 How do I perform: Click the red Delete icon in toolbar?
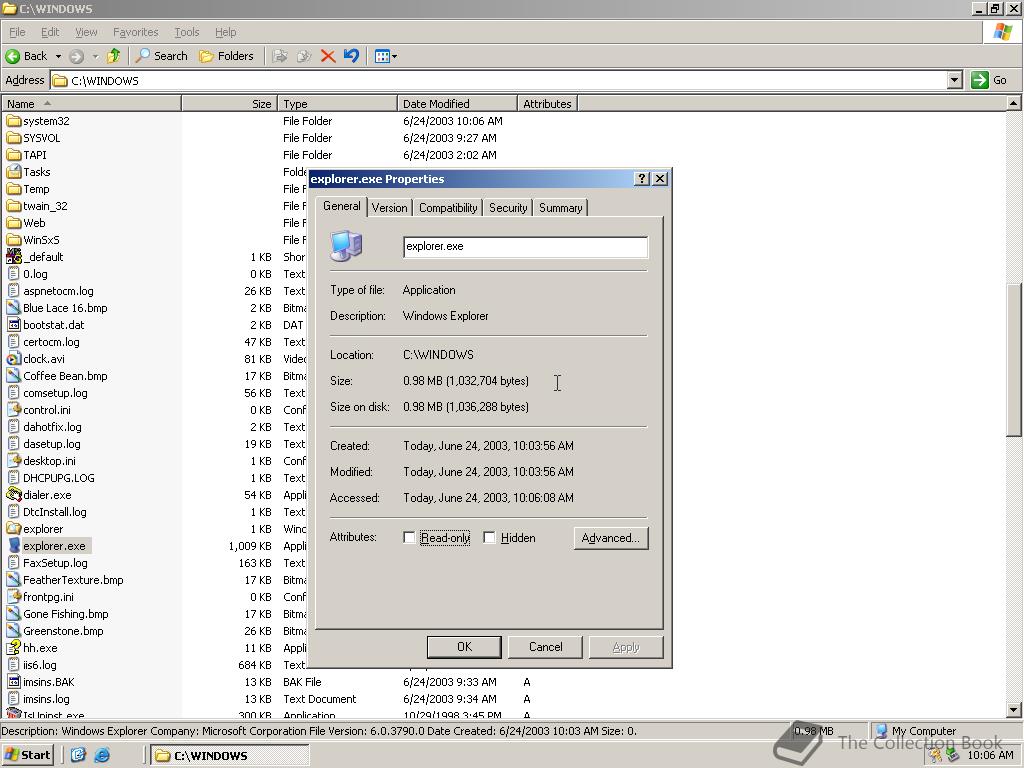[328, 56]
